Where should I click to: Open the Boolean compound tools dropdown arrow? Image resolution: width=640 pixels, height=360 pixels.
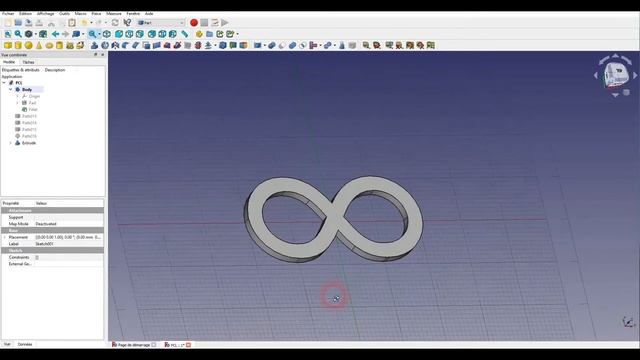point(265,45)
